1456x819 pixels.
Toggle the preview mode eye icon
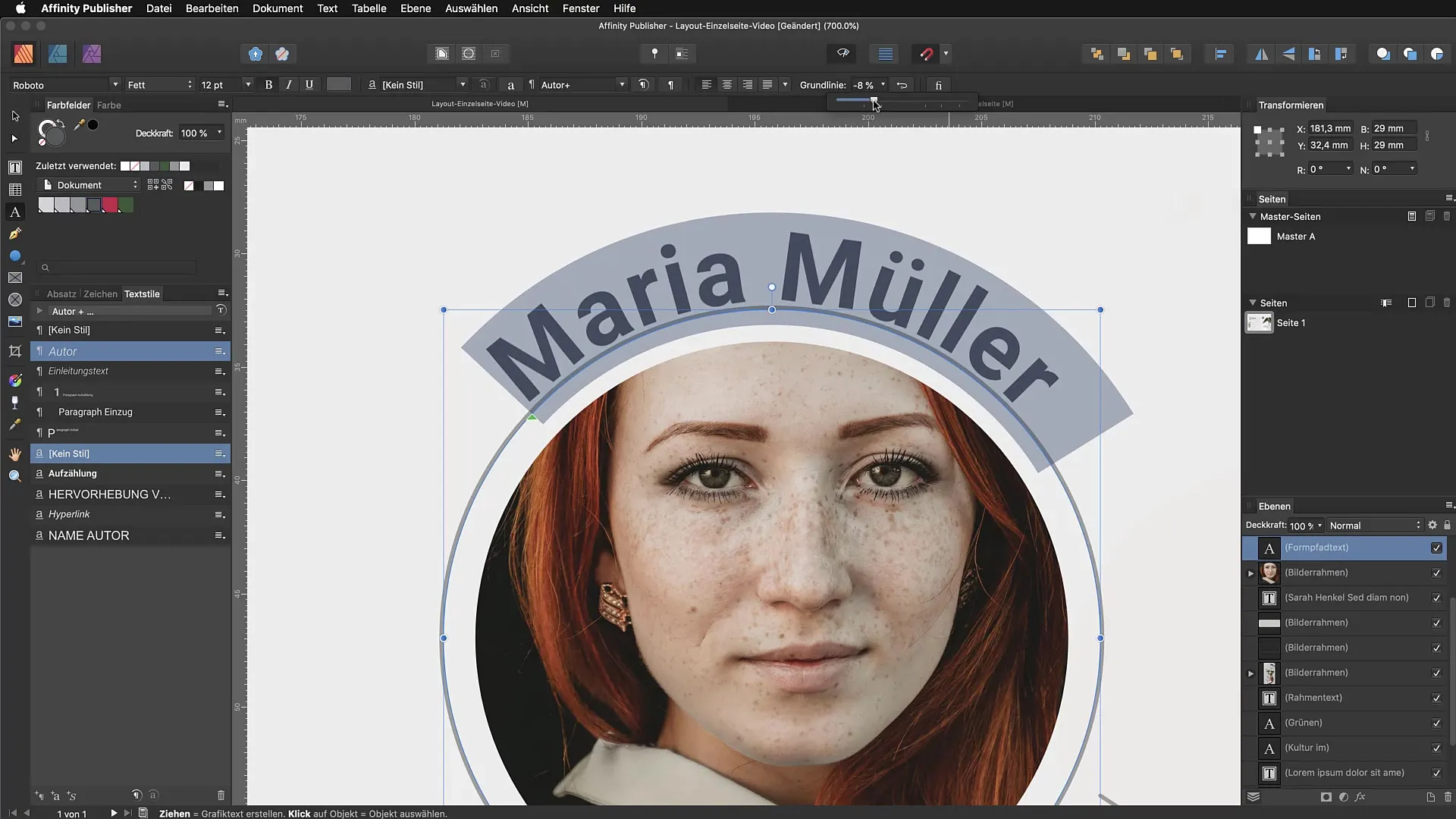(843, 53)
